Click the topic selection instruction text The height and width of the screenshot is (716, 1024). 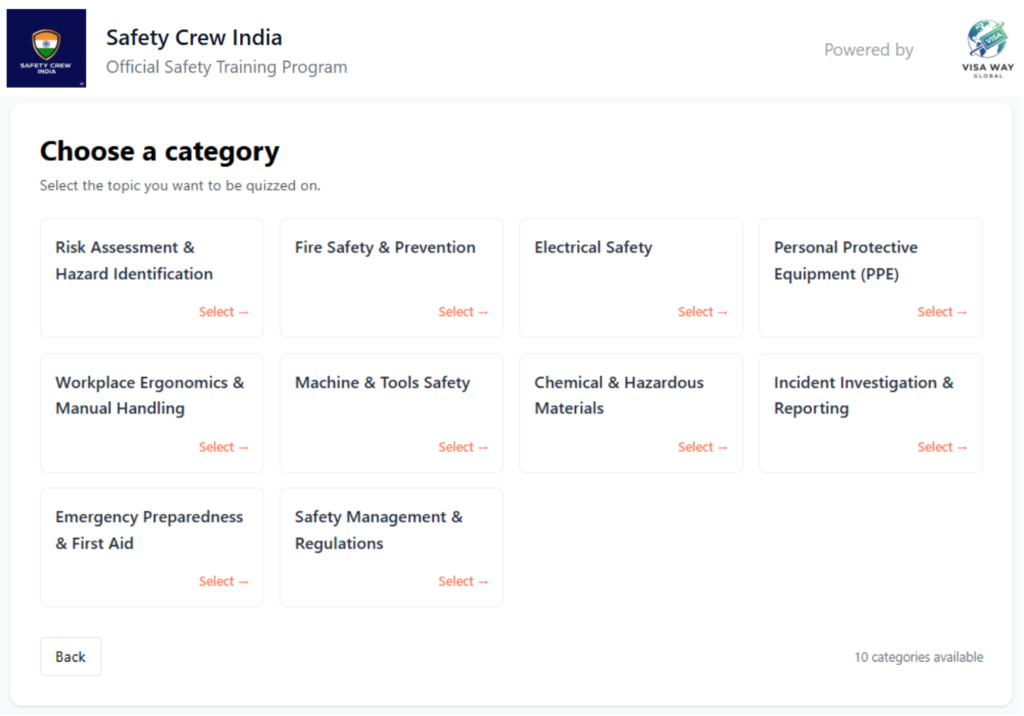coord(180,185)
